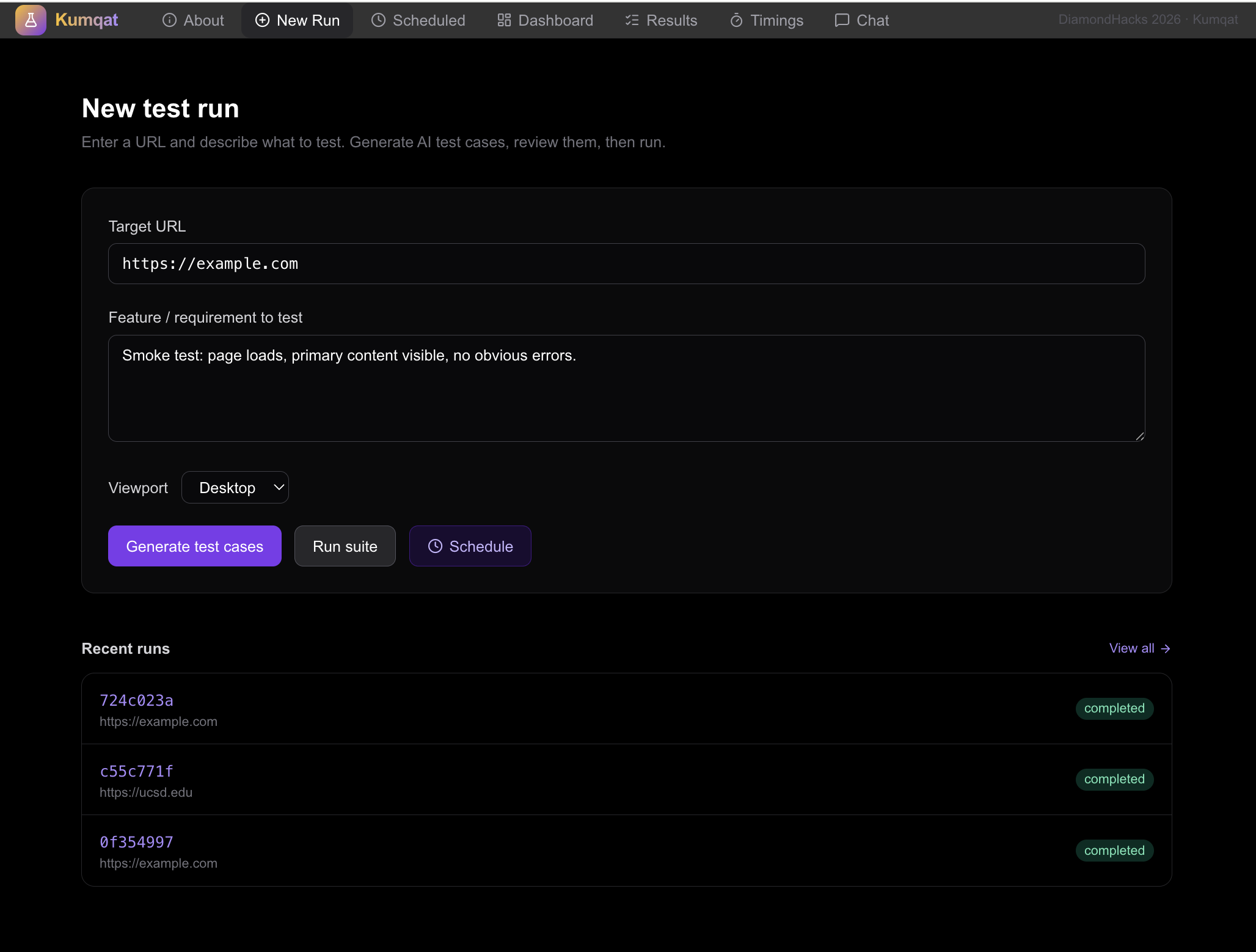The width and height of the screenshot is (1256, 952).
Task: Open the Viewport Desktop dropdown
Action: click(x=235, y=488)
